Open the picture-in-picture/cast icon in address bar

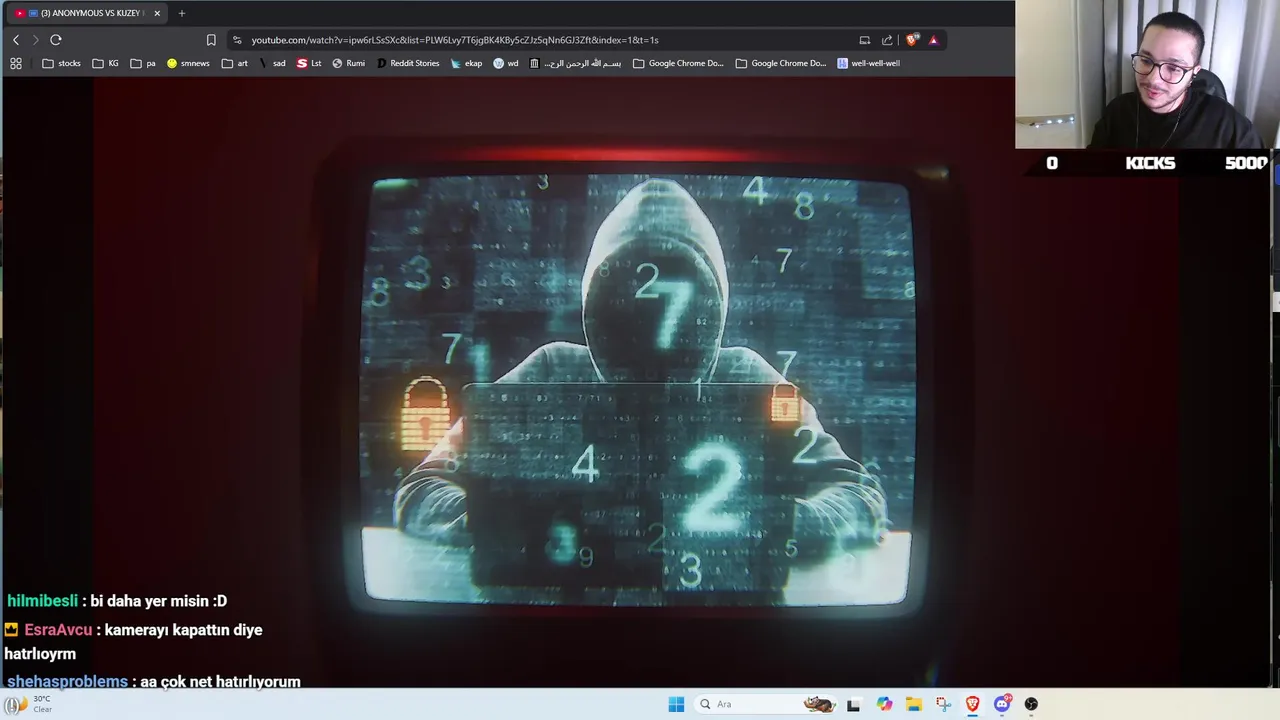(864, 40)
